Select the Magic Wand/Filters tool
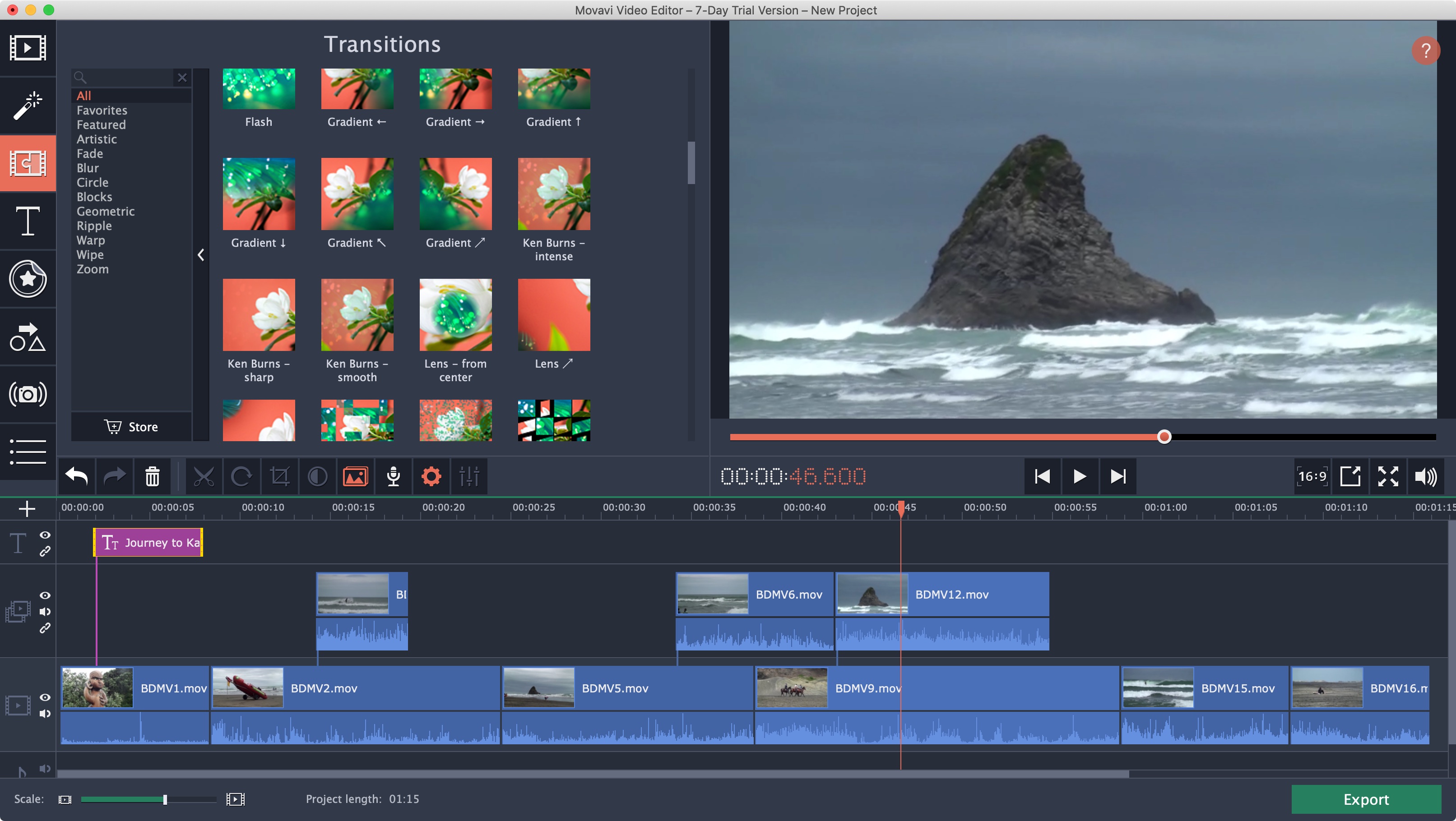This screenshot has width=1456, height=821. coord(28,103)
